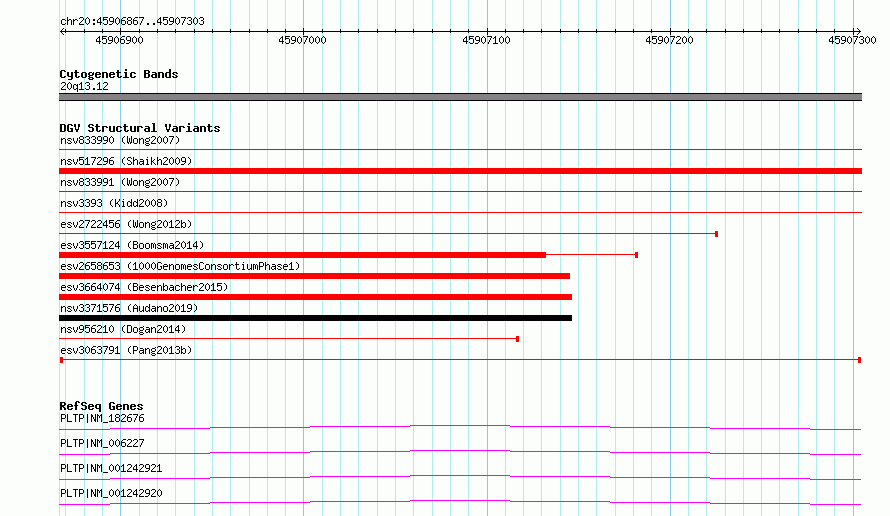
Task: Click the 45907000 ruler position label
Action: point(303,40)
